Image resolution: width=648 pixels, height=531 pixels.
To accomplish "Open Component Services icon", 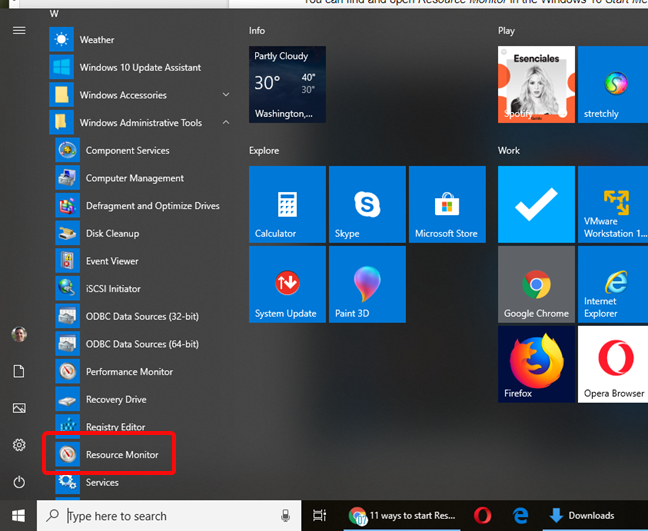I will pos(67,150).
